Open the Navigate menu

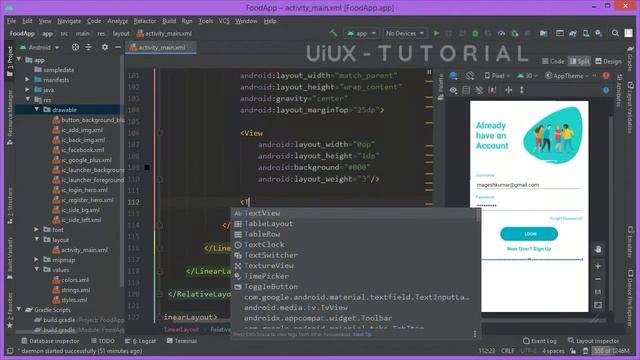point(69,21)
